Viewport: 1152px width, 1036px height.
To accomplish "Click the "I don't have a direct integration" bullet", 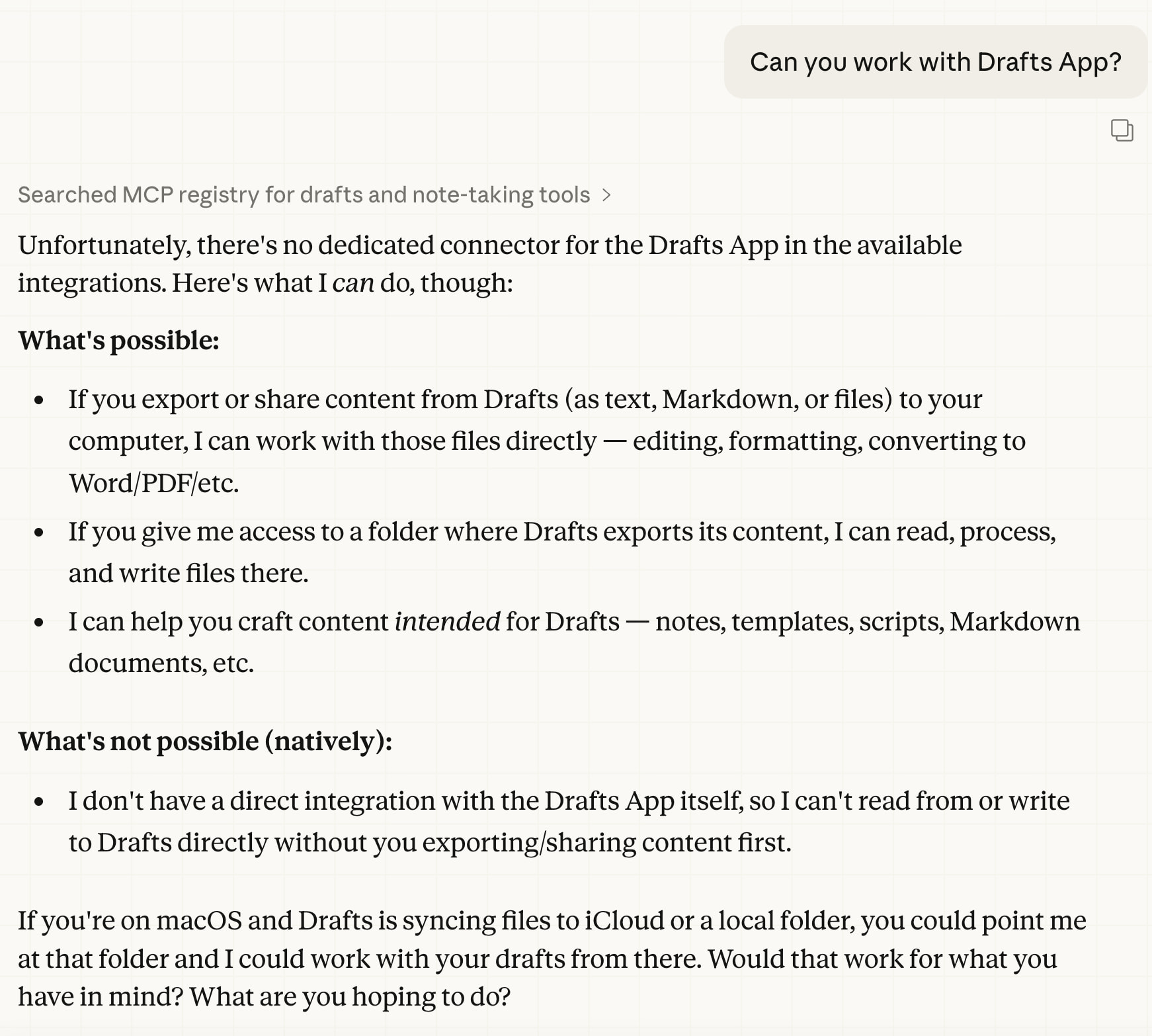I will point(569,801).
